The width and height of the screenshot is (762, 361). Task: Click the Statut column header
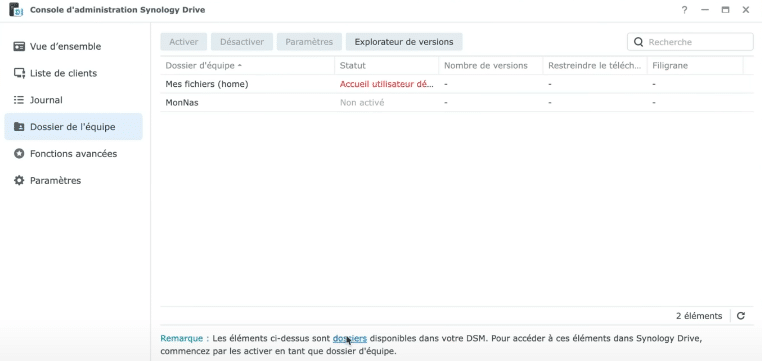pos(386,66)
